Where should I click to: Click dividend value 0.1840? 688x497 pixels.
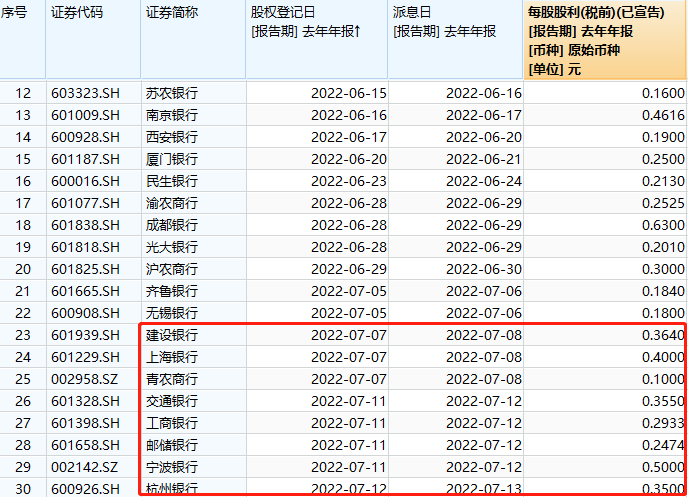pos(663,291)
